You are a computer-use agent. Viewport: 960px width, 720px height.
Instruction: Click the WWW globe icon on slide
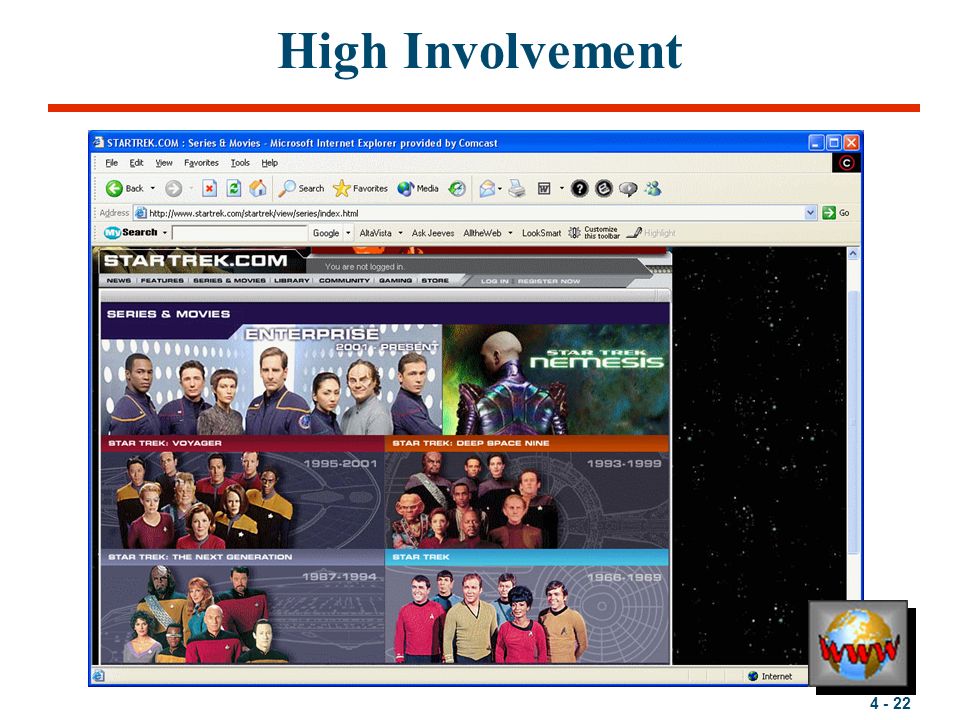pos(858,643)
